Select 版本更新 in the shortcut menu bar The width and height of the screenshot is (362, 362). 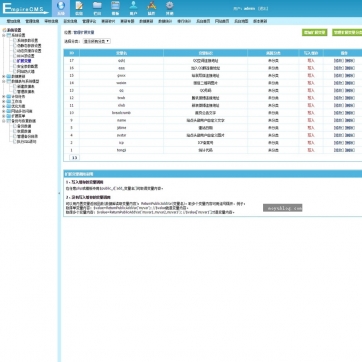[260, 21]
